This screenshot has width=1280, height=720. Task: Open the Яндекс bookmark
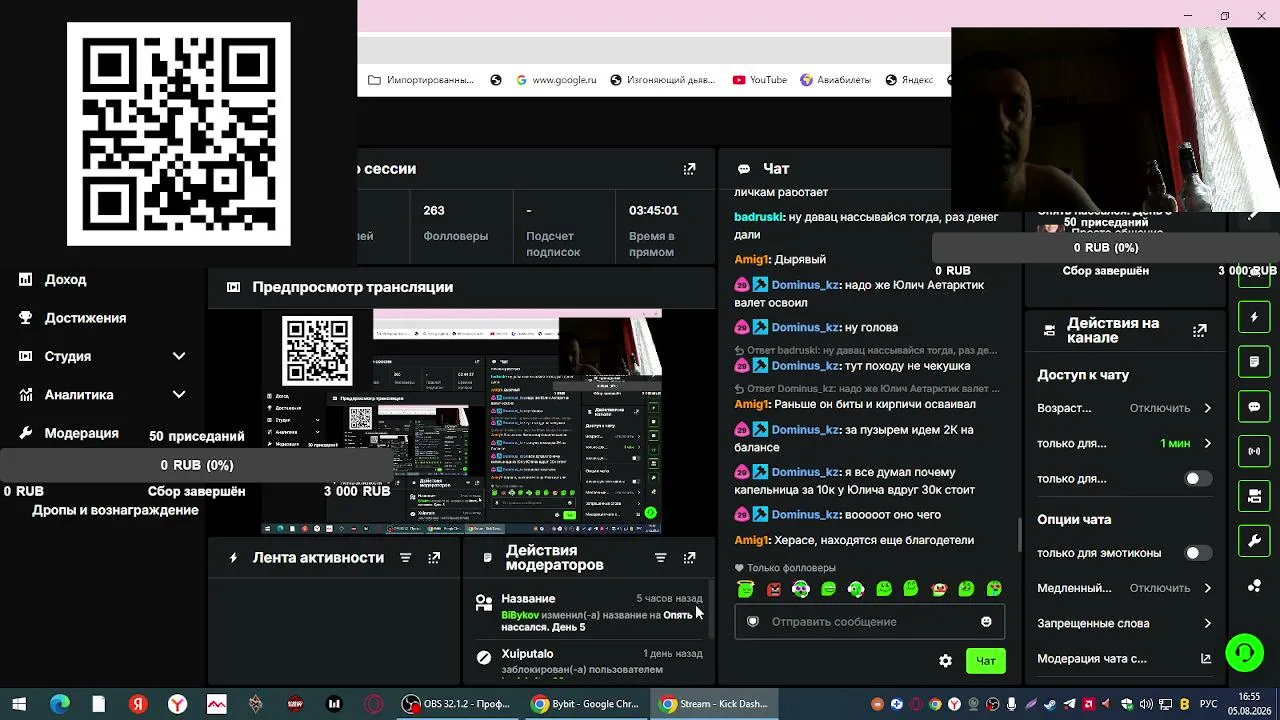coord(909,80)
